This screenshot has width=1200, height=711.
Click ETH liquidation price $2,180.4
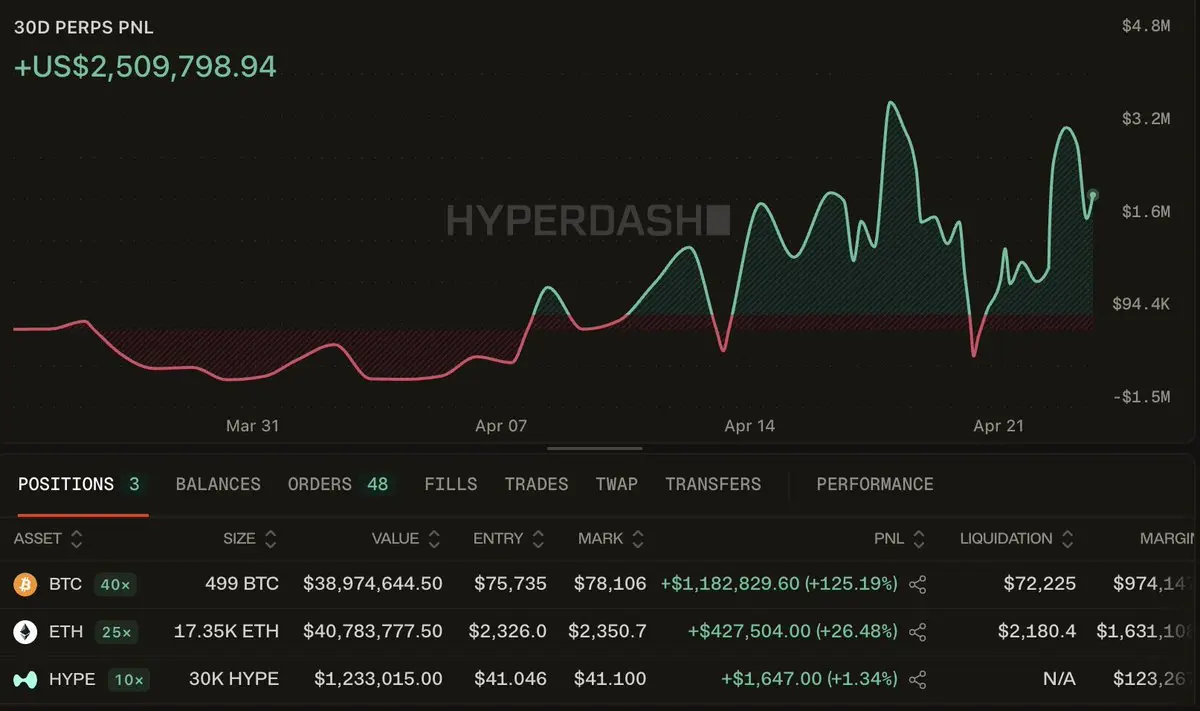click(1037, 632)
